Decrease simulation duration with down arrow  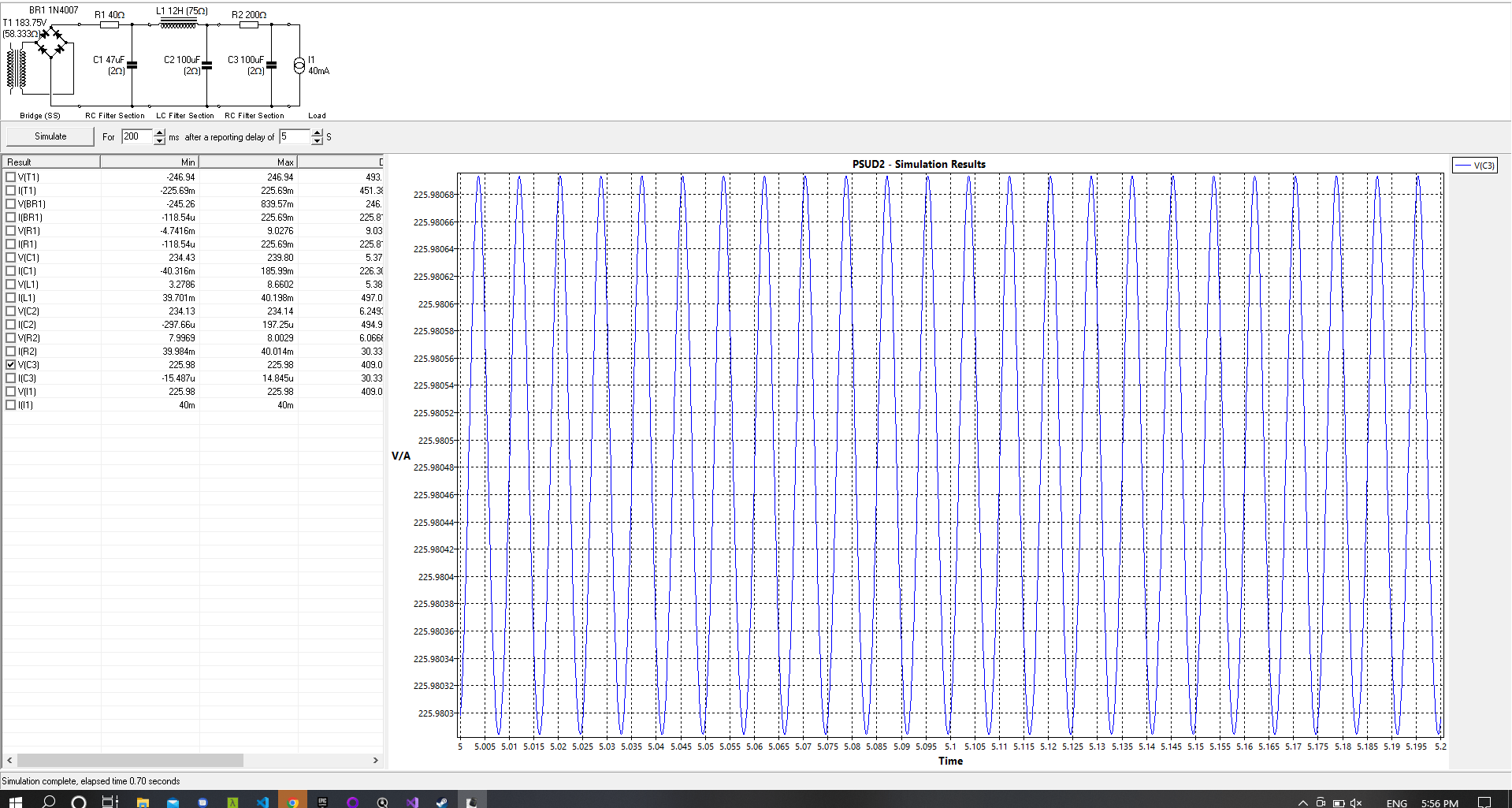pos(160,141)
